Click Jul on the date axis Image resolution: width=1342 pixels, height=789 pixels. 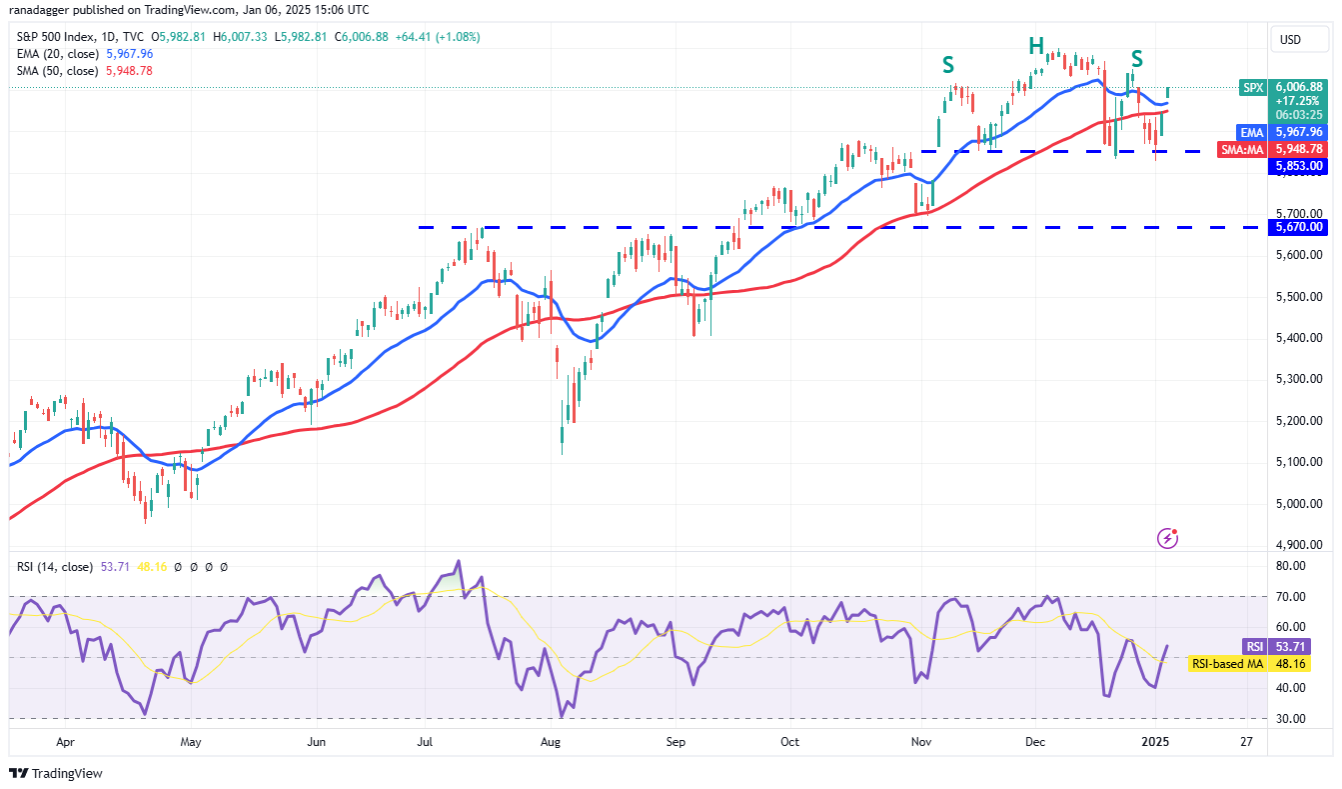coord(425,743)
